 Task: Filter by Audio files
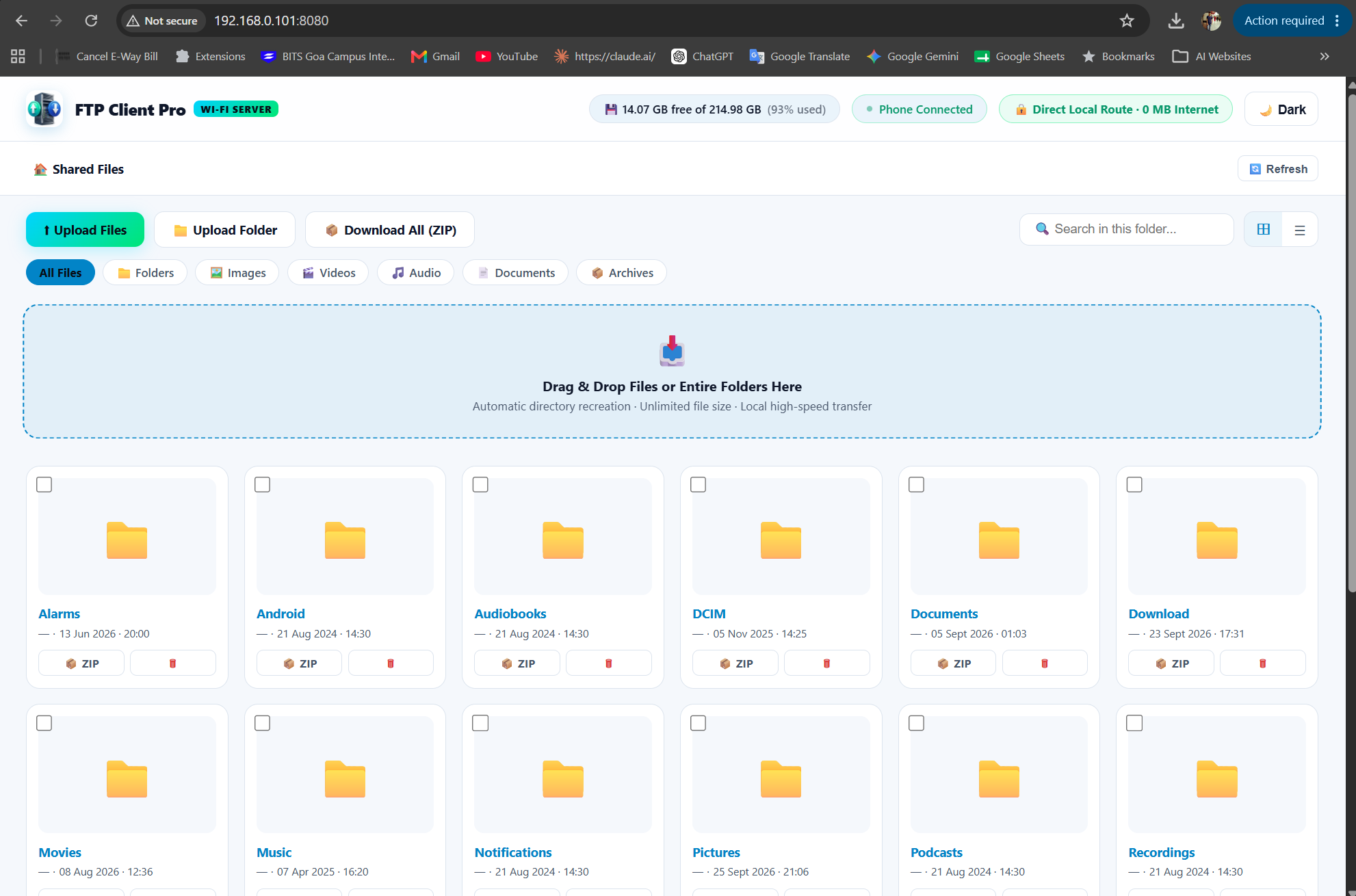[415, 273]
